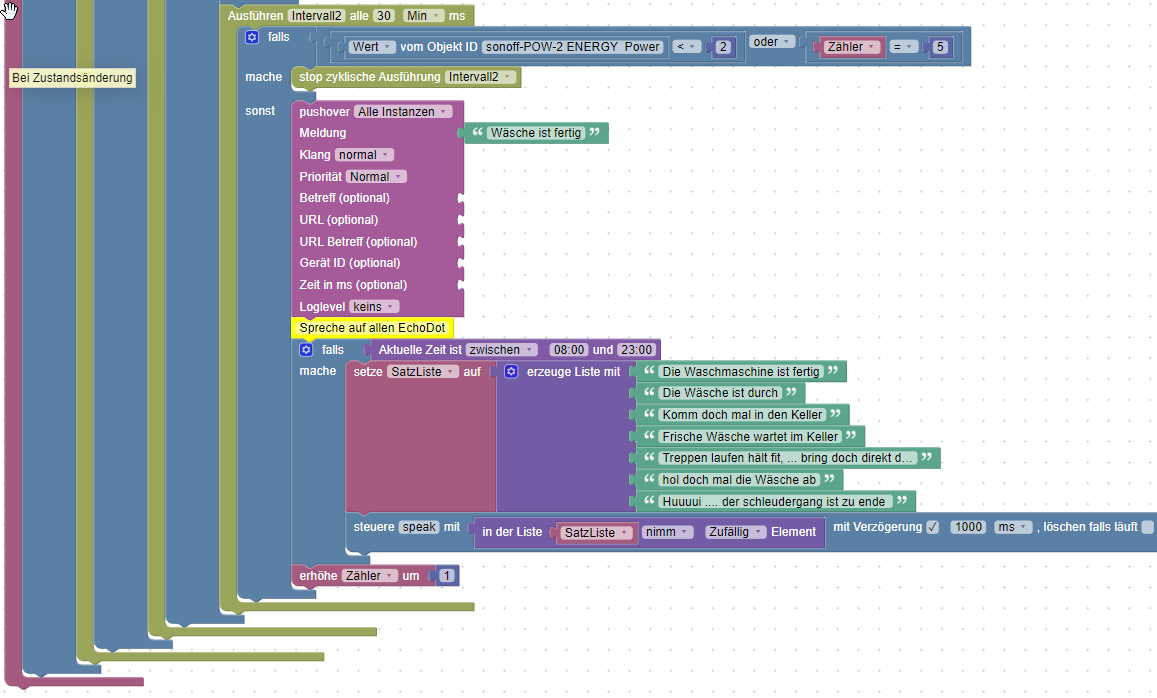
Task: Edit text Wäsche ist fertig
Action: click(536, 133)
